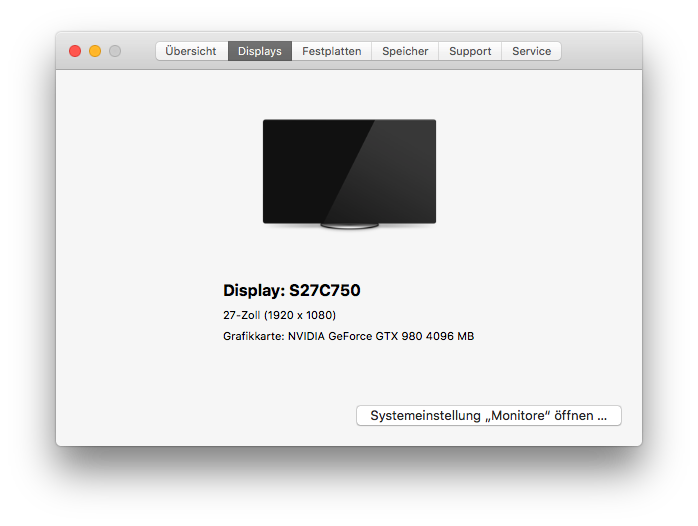698x526 pixels.
Task: Switch to the Service tab
Action: point(532,51)
